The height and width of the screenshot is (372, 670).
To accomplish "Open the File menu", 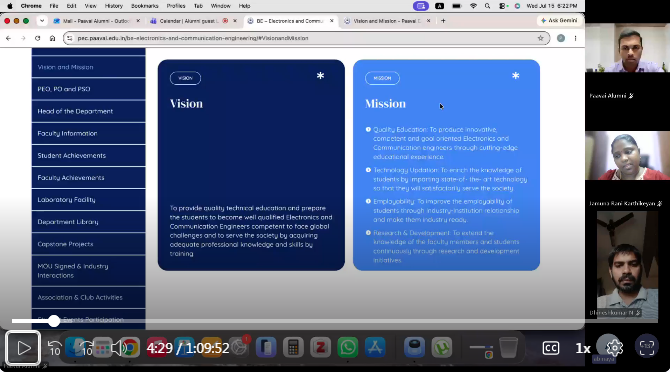I will 54,6.
